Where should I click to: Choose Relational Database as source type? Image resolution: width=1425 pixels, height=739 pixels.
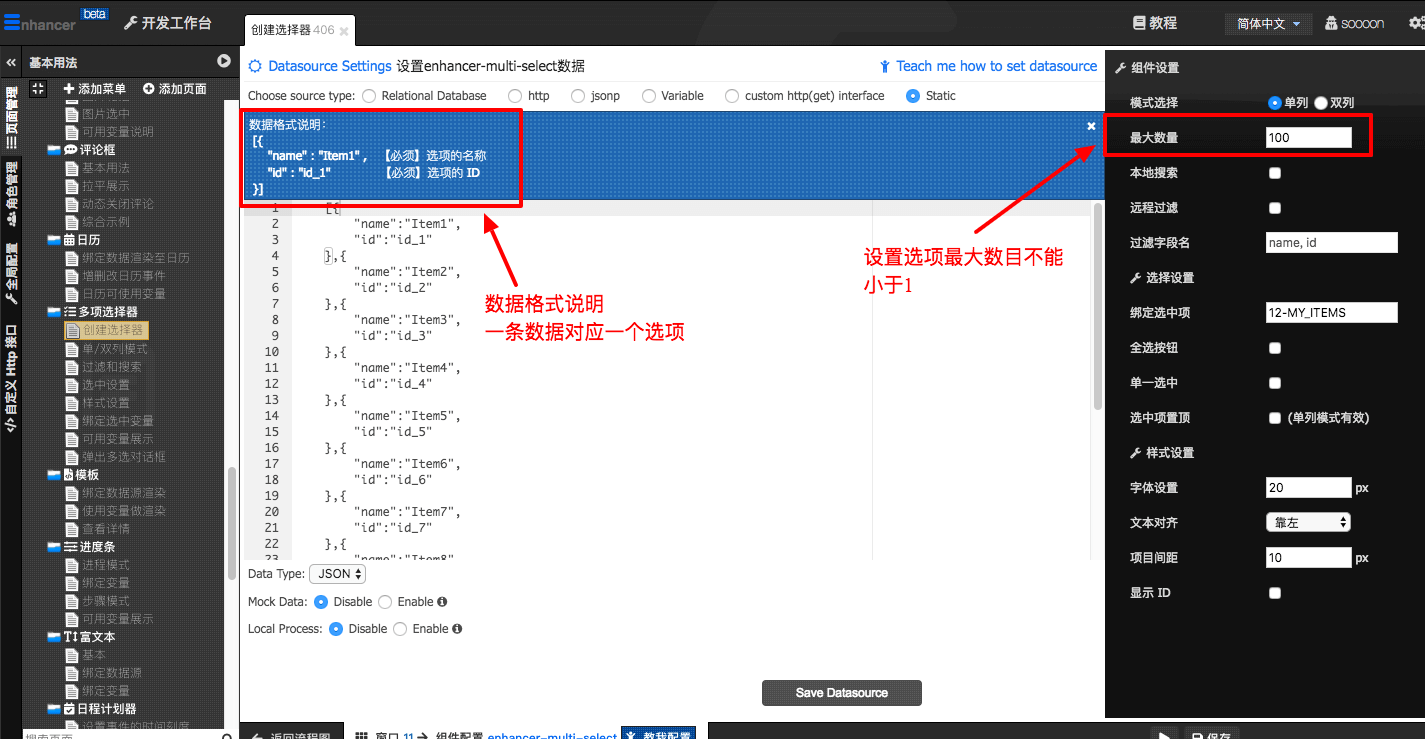click(369, 96)
